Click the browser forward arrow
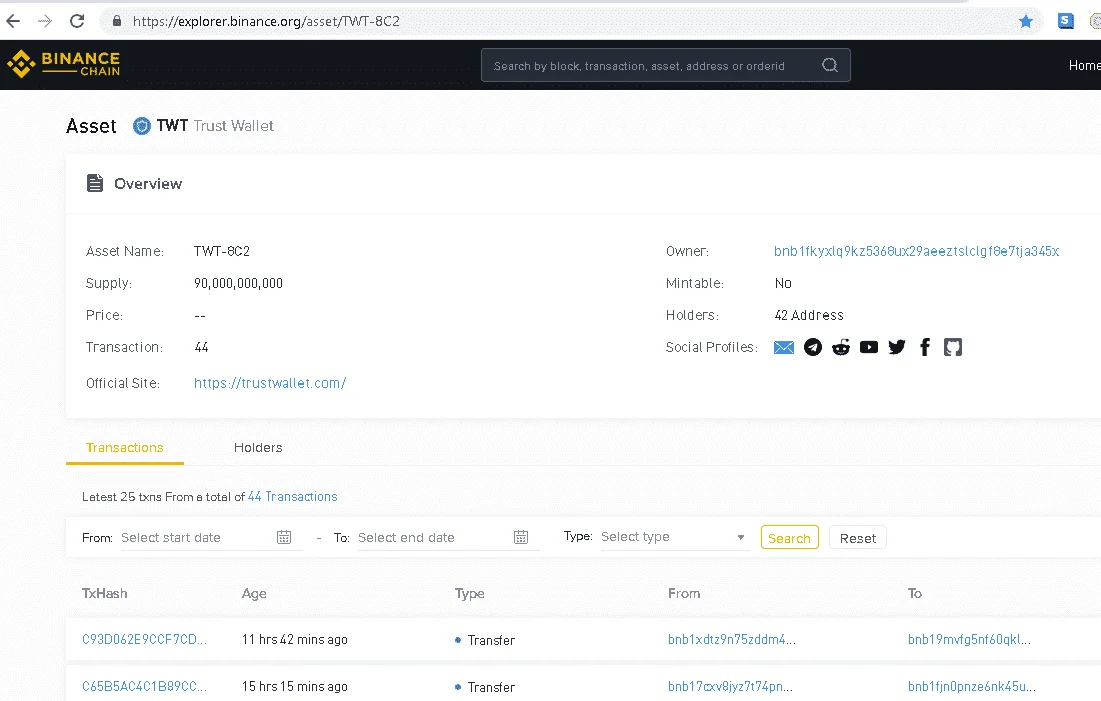This screenshot has height=701, width=1101. tap(45, 21)
